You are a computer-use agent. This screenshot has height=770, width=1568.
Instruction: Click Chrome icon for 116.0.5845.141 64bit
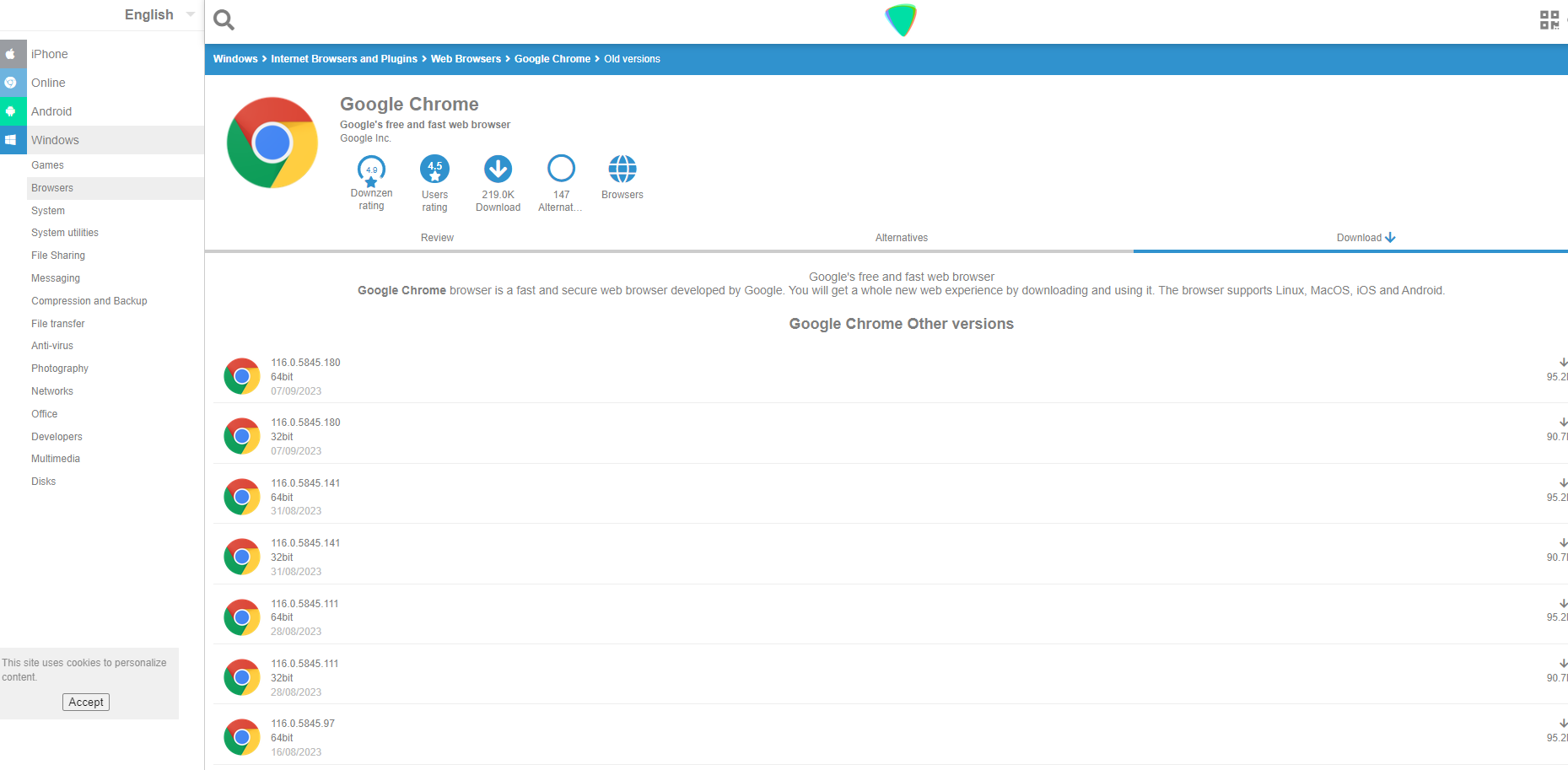242,497
